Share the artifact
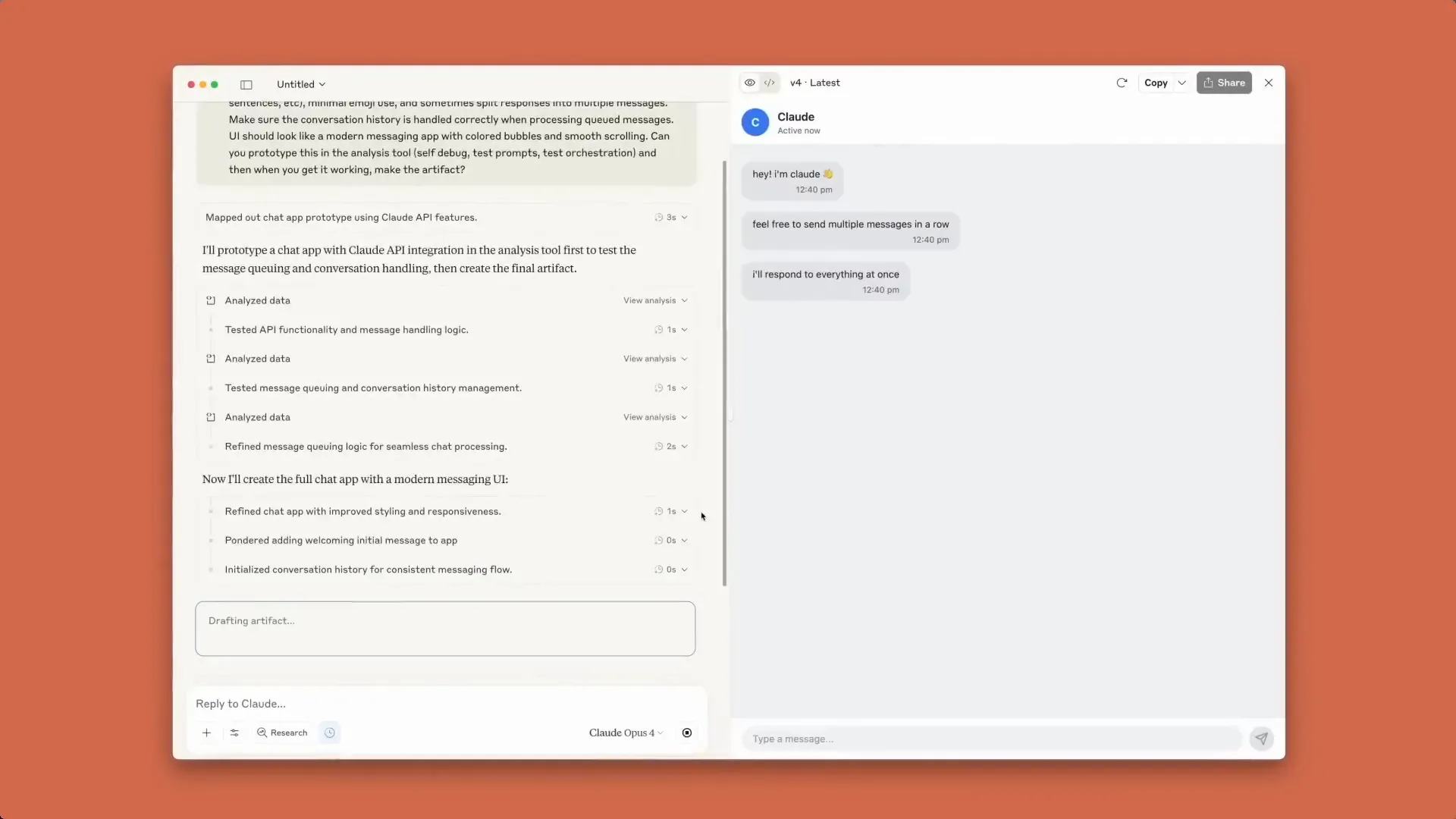1456x819 pixels. [x=1224, y=83]
